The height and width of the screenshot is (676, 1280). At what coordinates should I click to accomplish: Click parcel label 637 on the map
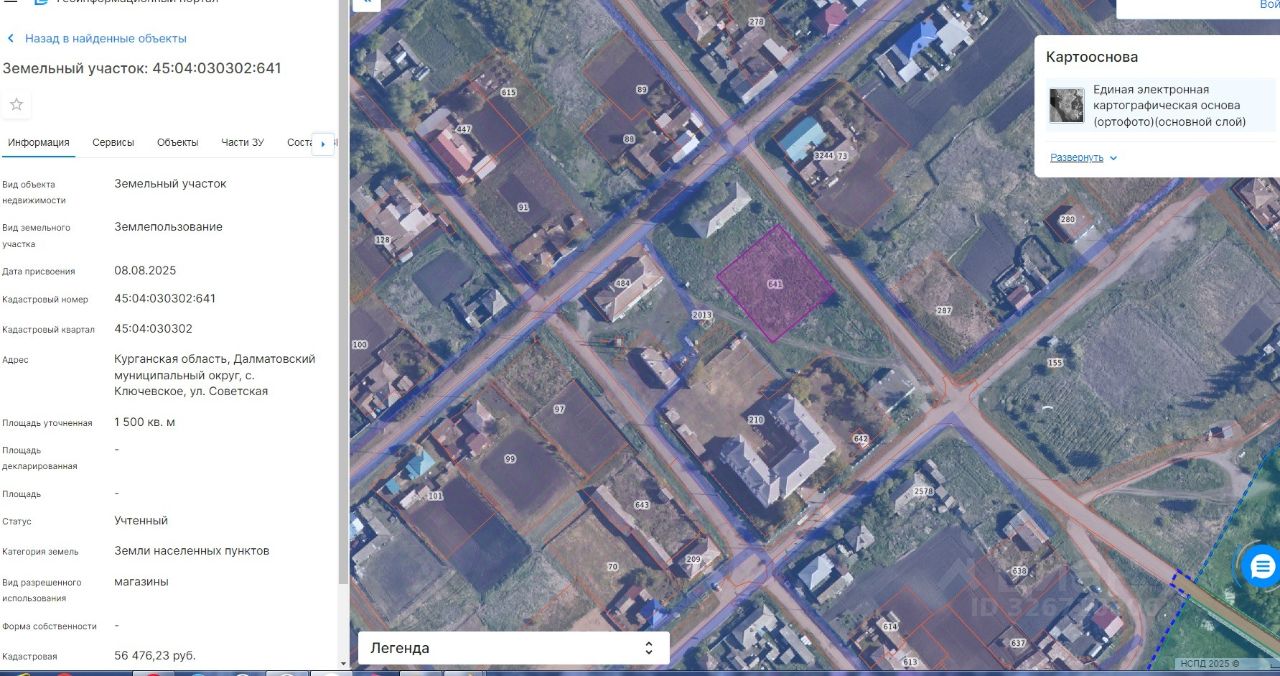click(x=1018, y=643)
